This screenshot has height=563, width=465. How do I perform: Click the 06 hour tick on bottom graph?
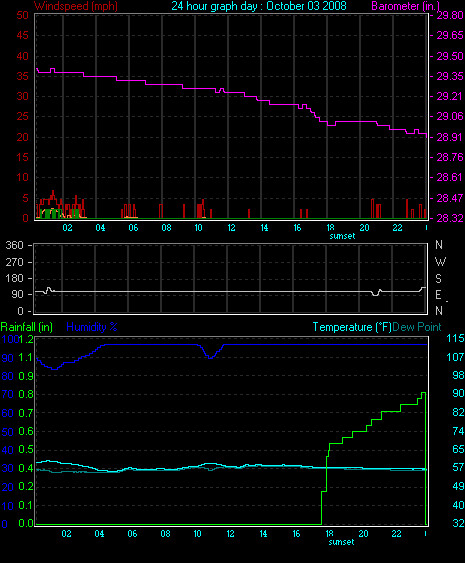(x=132, y=534)
